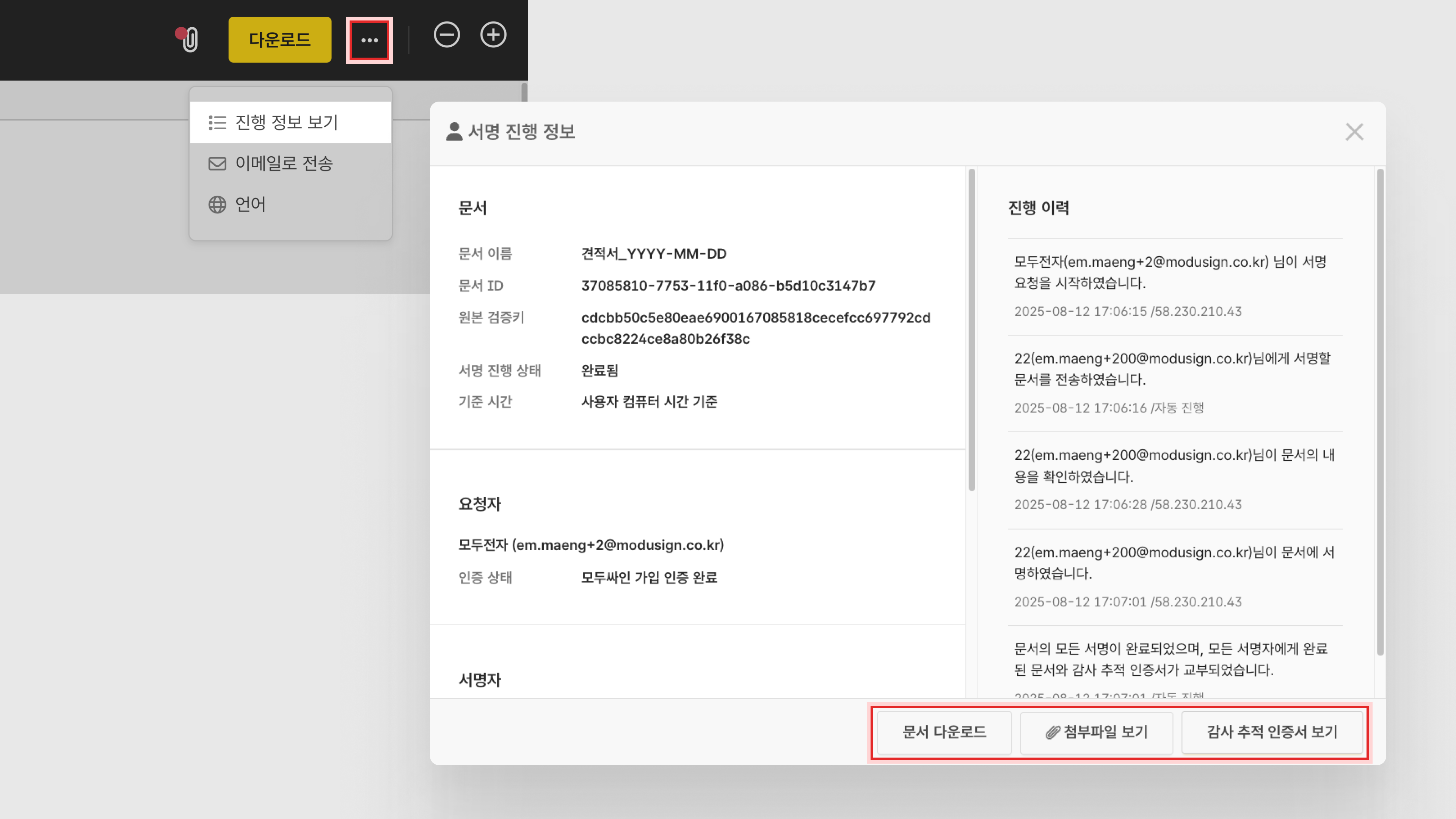The image size is (1456, 819).
Task: Click the list icon beside 진행 정보 보기
Action: (x=217, y=122)
